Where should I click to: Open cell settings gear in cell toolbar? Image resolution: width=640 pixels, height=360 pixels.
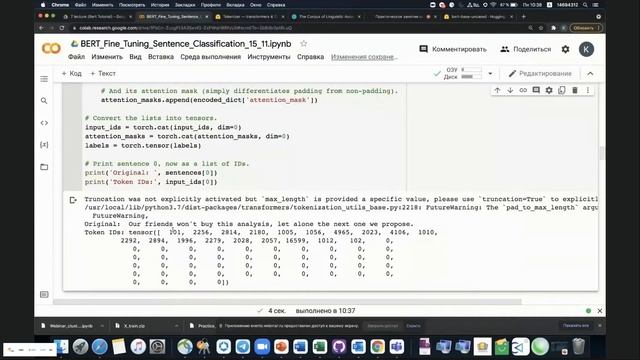[549, 90]
